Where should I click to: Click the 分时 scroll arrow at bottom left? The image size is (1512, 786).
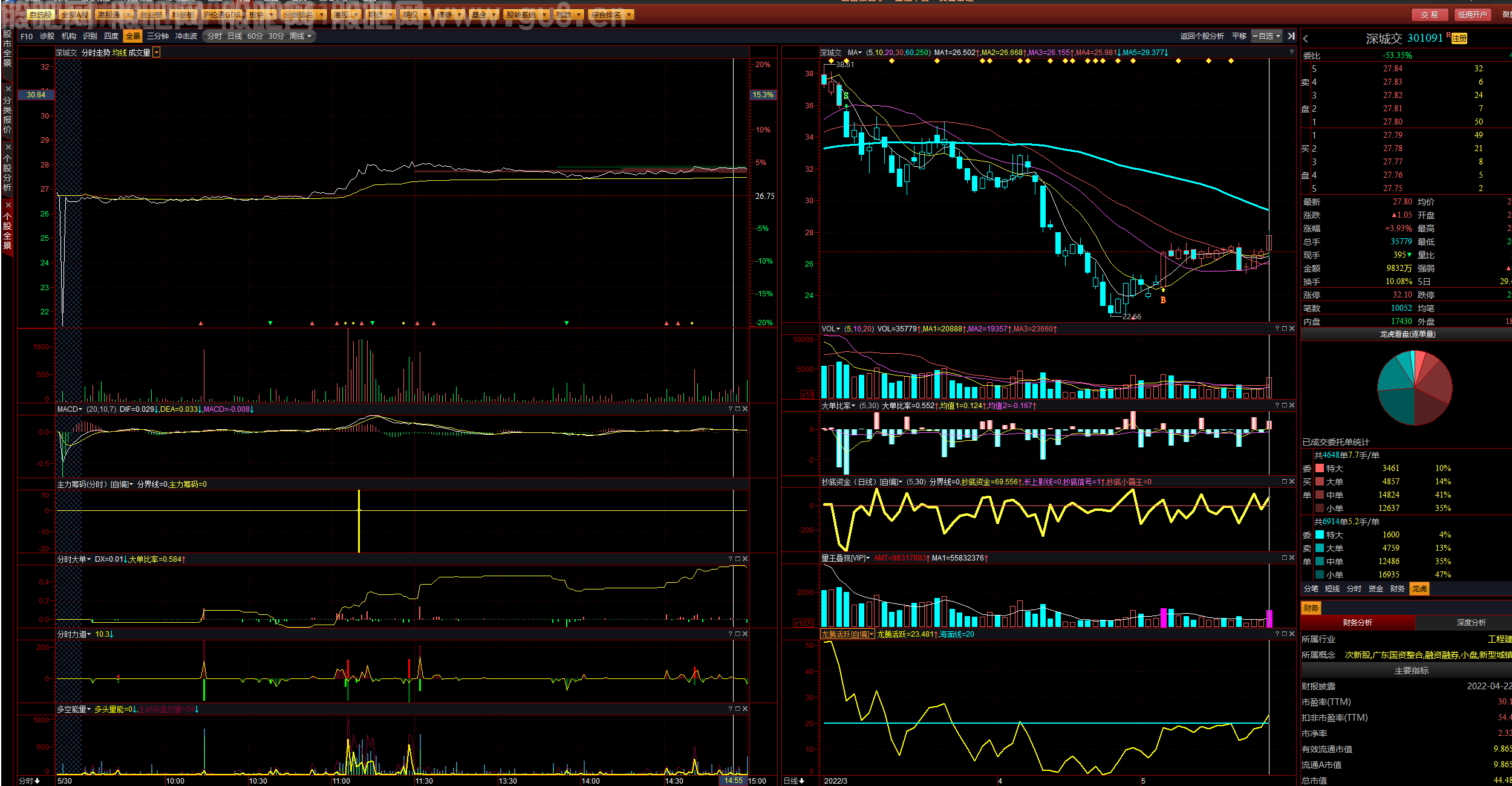(x=37, y=781)
